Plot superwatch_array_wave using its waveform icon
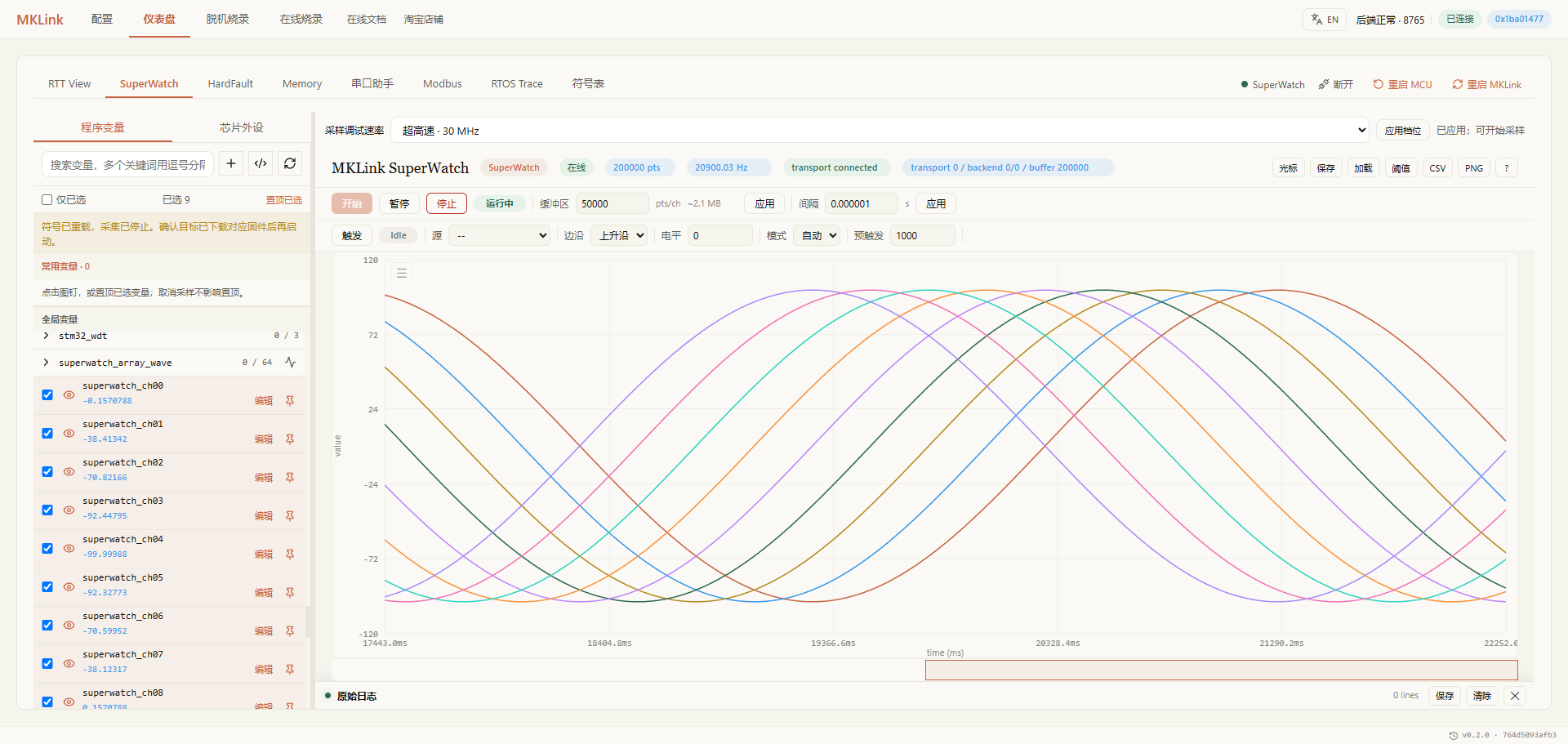Image resolution: width=1568 pixels, height=744 pixels. pyautogui.click(x=290, y=363)
